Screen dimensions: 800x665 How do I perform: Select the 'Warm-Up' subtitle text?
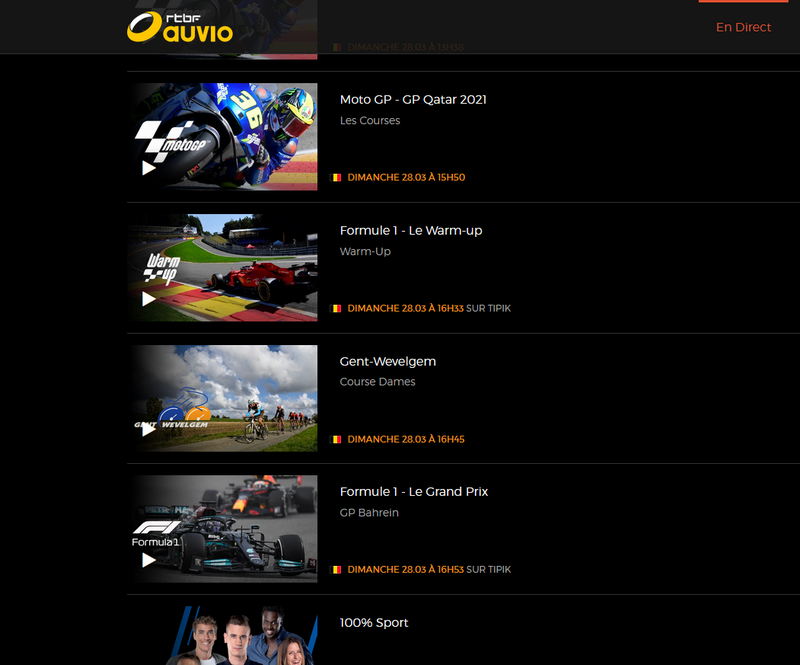tap(365, 252)
